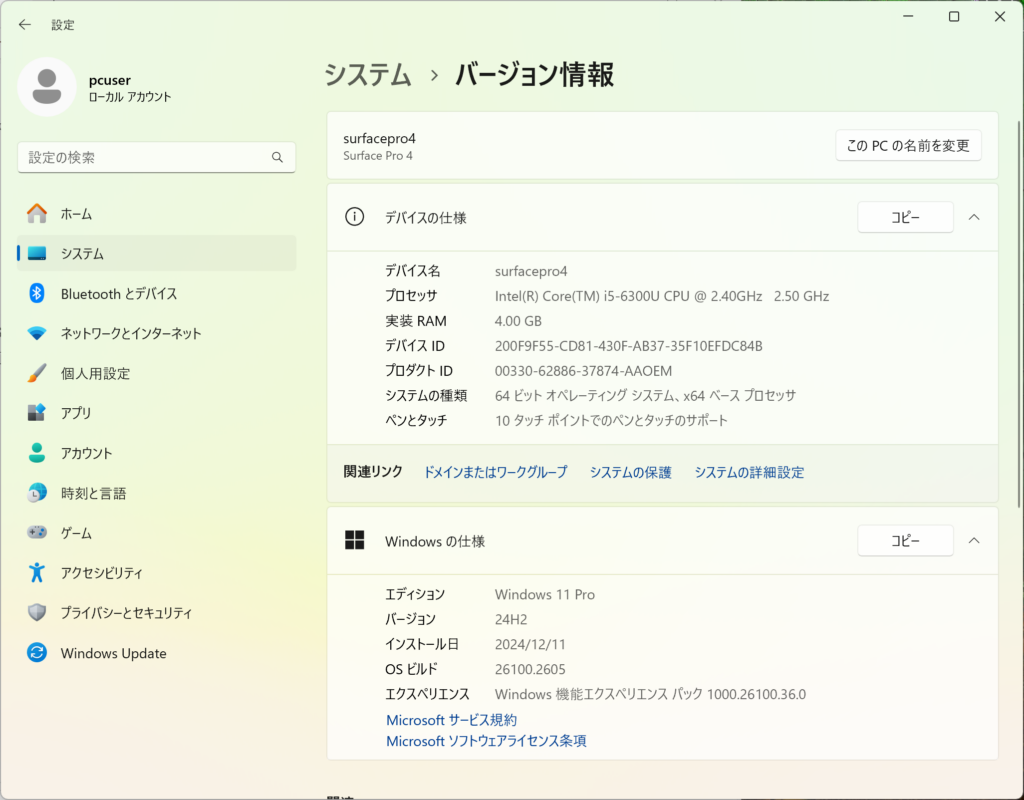Copy the device specifications
The width and height of the screenshot is (1024, 800).
point(905,217)
